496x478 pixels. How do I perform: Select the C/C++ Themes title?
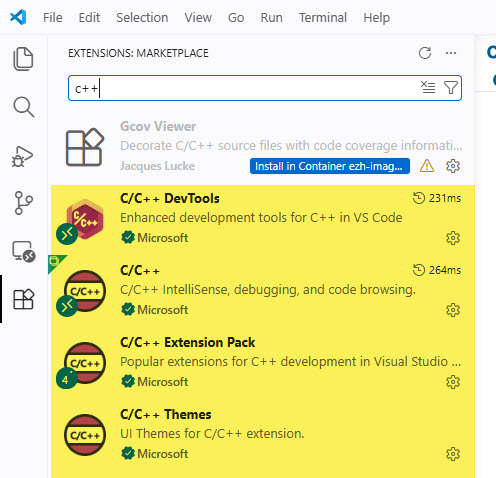(x=166, y=414)
